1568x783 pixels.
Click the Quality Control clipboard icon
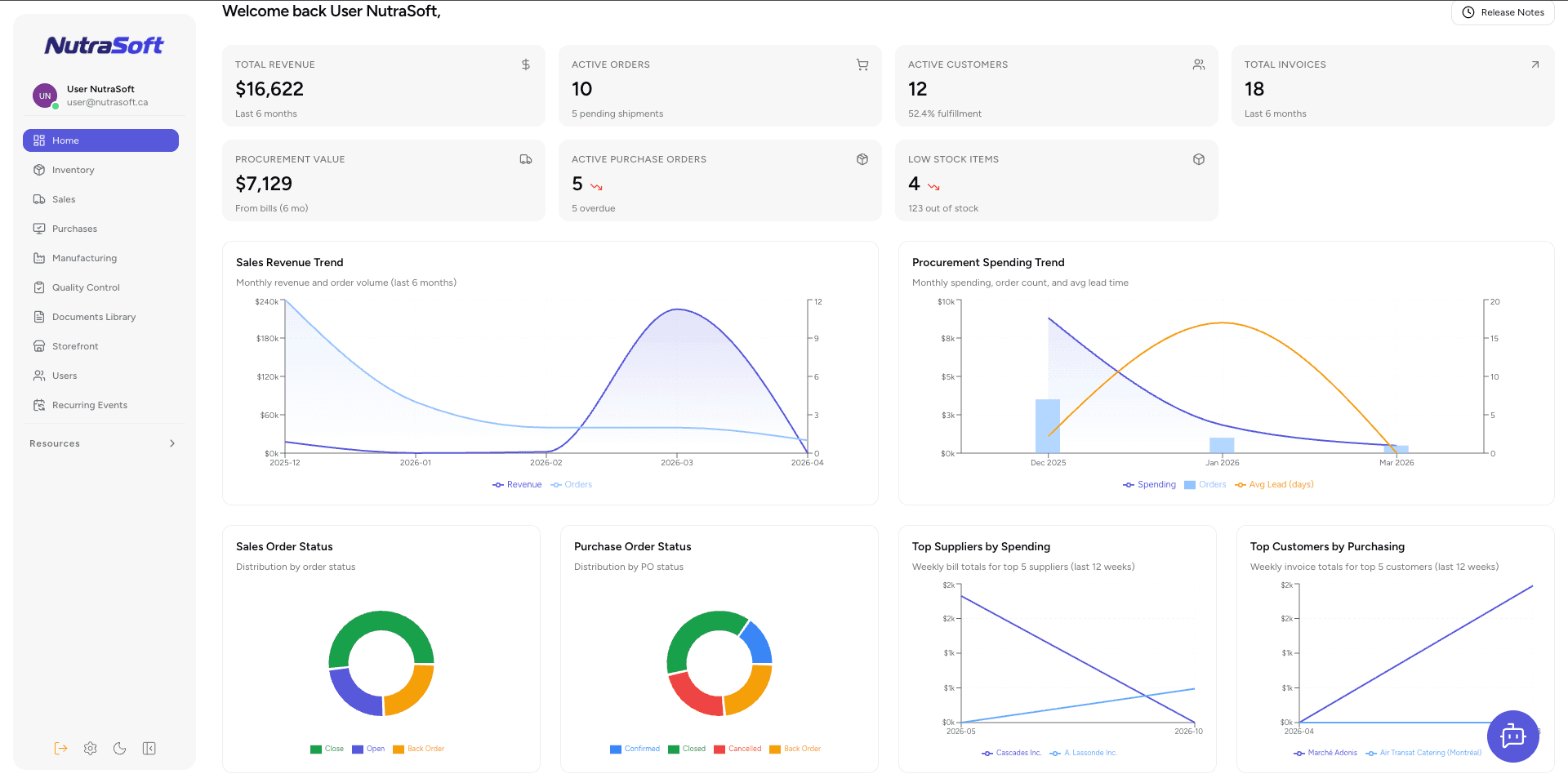coord(39,287)
